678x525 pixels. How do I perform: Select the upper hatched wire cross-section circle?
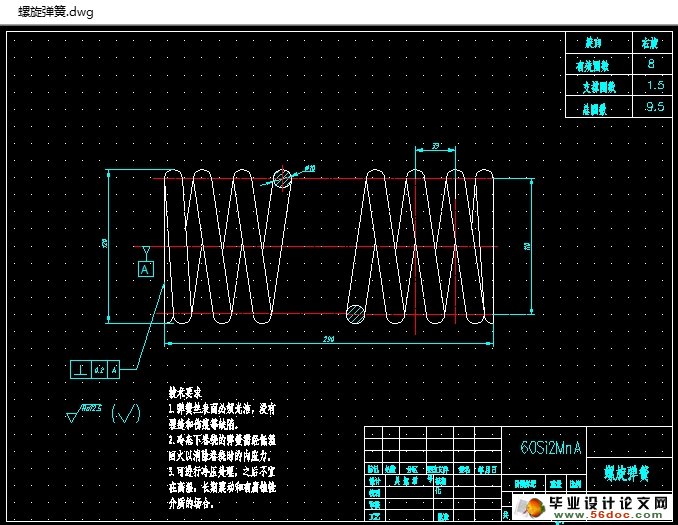tap(282, 179)
